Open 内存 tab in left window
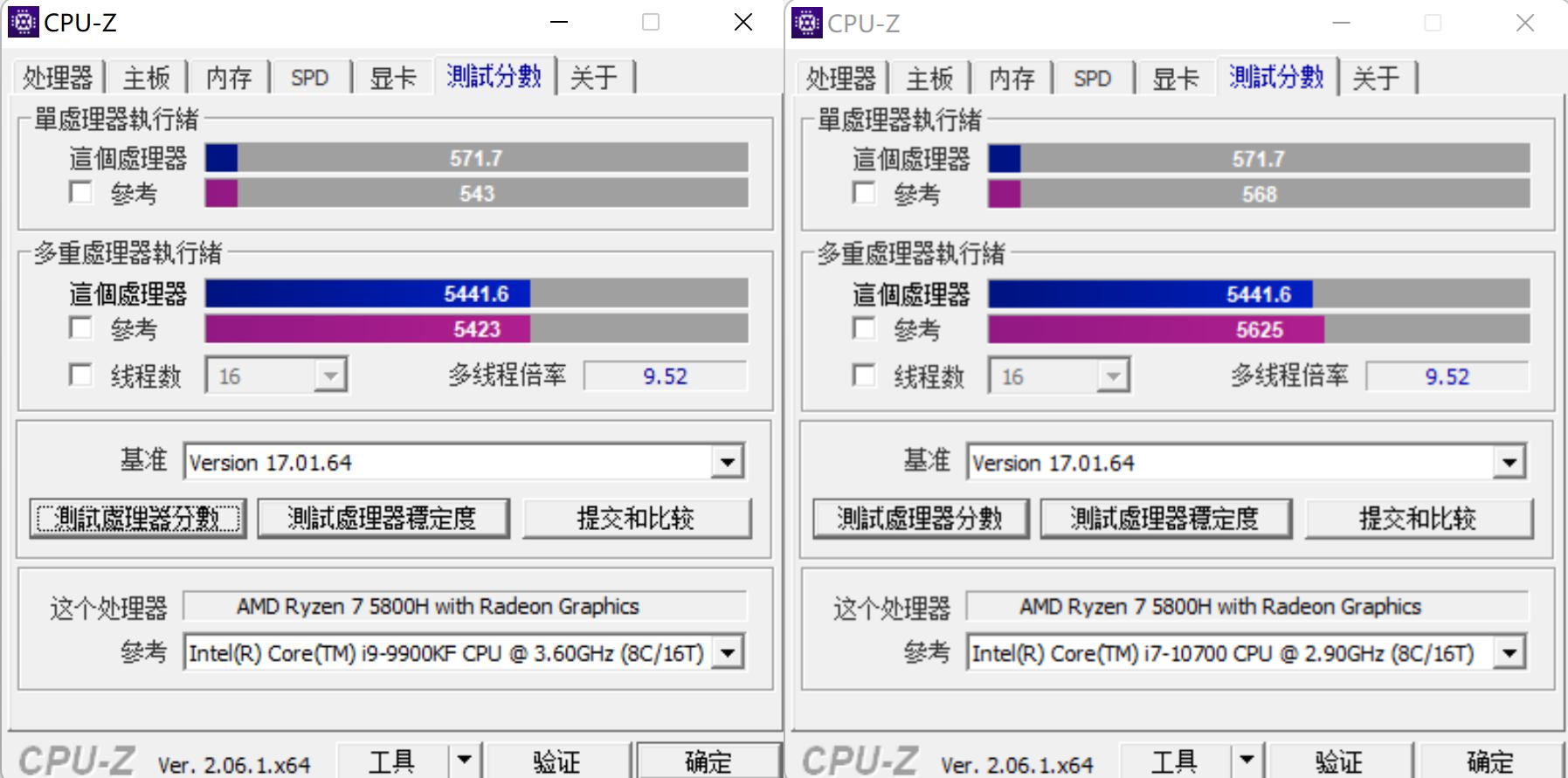The image size is (1568, 778). [229, 77]
